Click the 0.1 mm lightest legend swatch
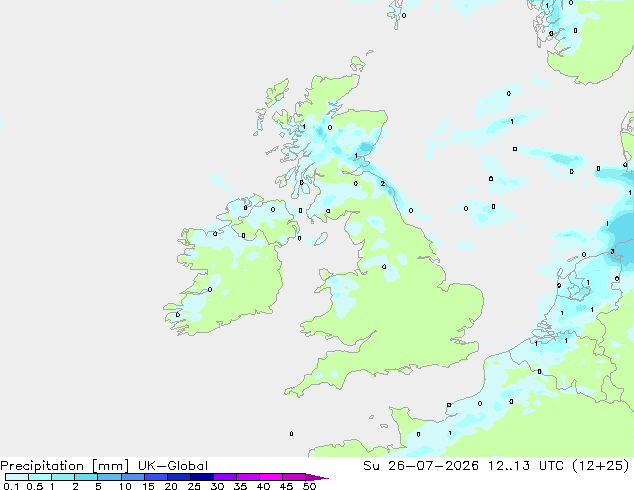The image size is (634, 490). (x=17, y=477)
